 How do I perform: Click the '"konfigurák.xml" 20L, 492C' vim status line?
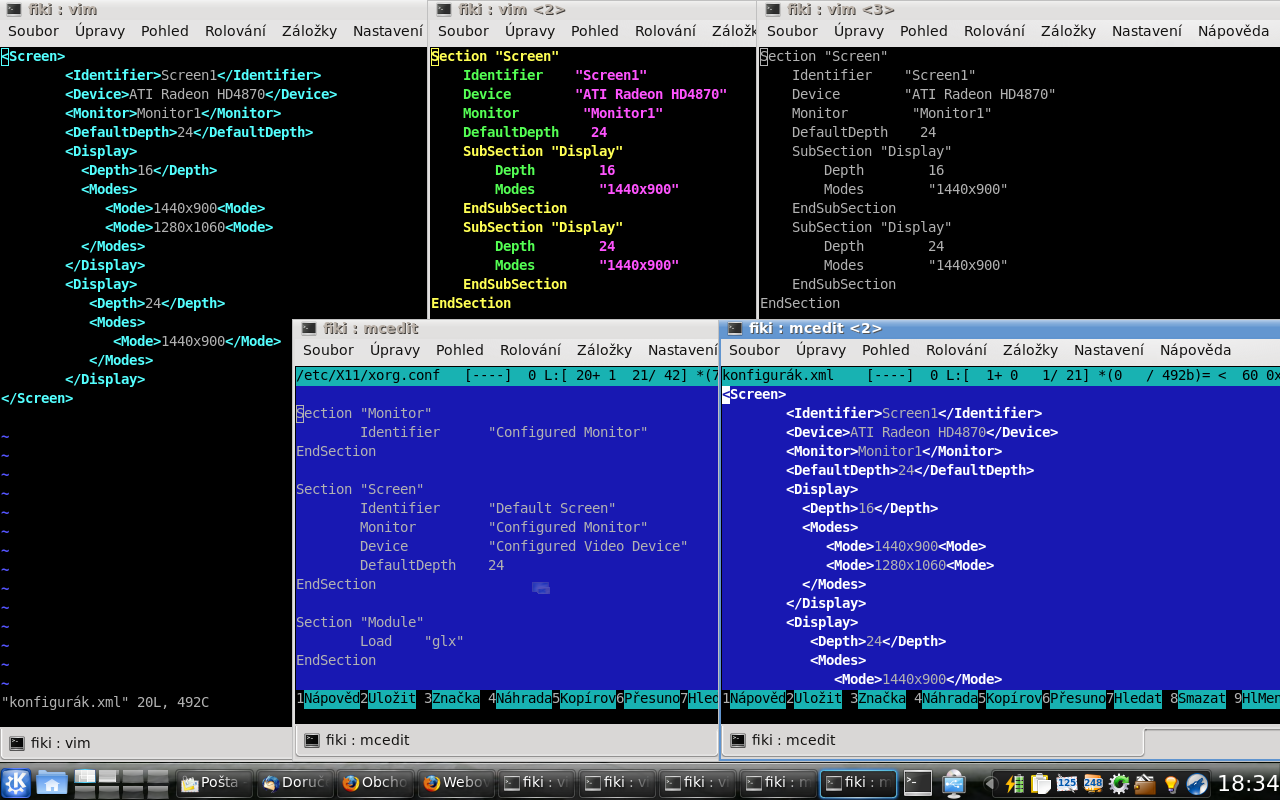(105, 702)
